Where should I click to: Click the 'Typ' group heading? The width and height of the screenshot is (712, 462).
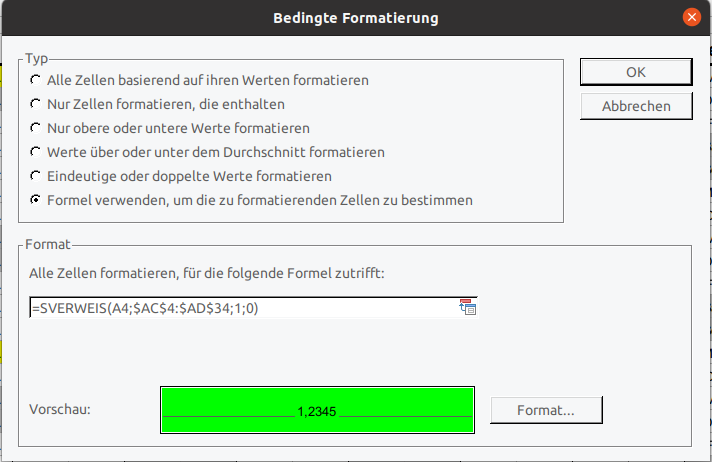point(37,58)
